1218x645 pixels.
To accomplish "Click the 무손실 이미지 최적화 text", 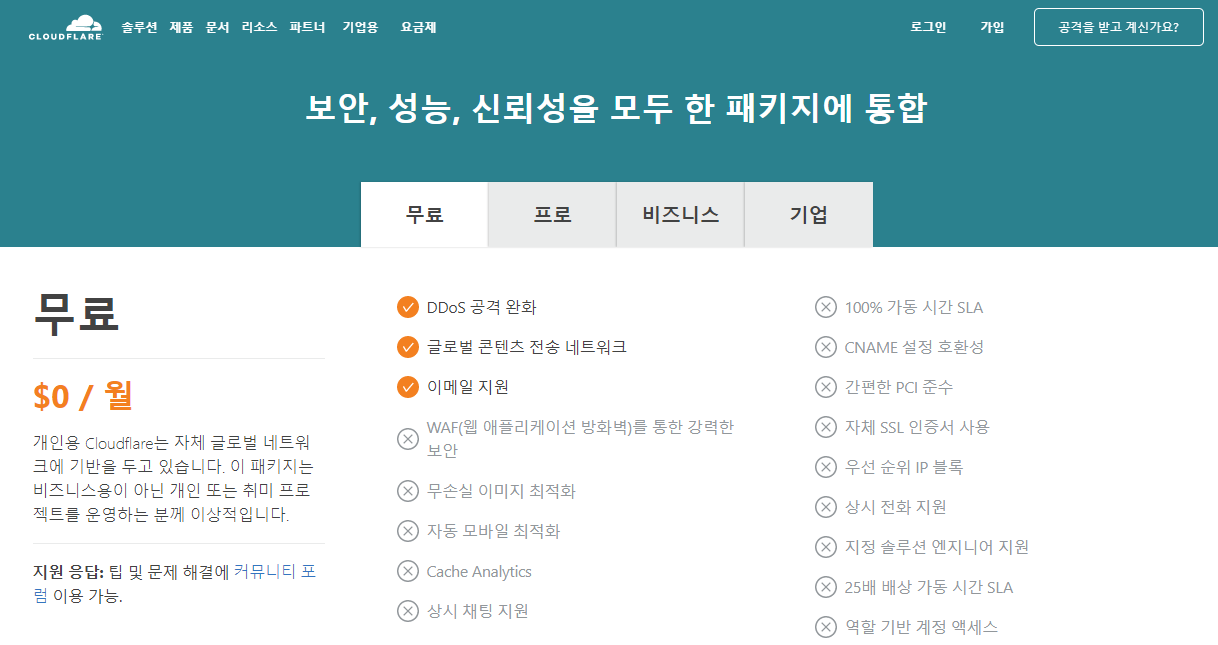I will (x=501, y=491).
